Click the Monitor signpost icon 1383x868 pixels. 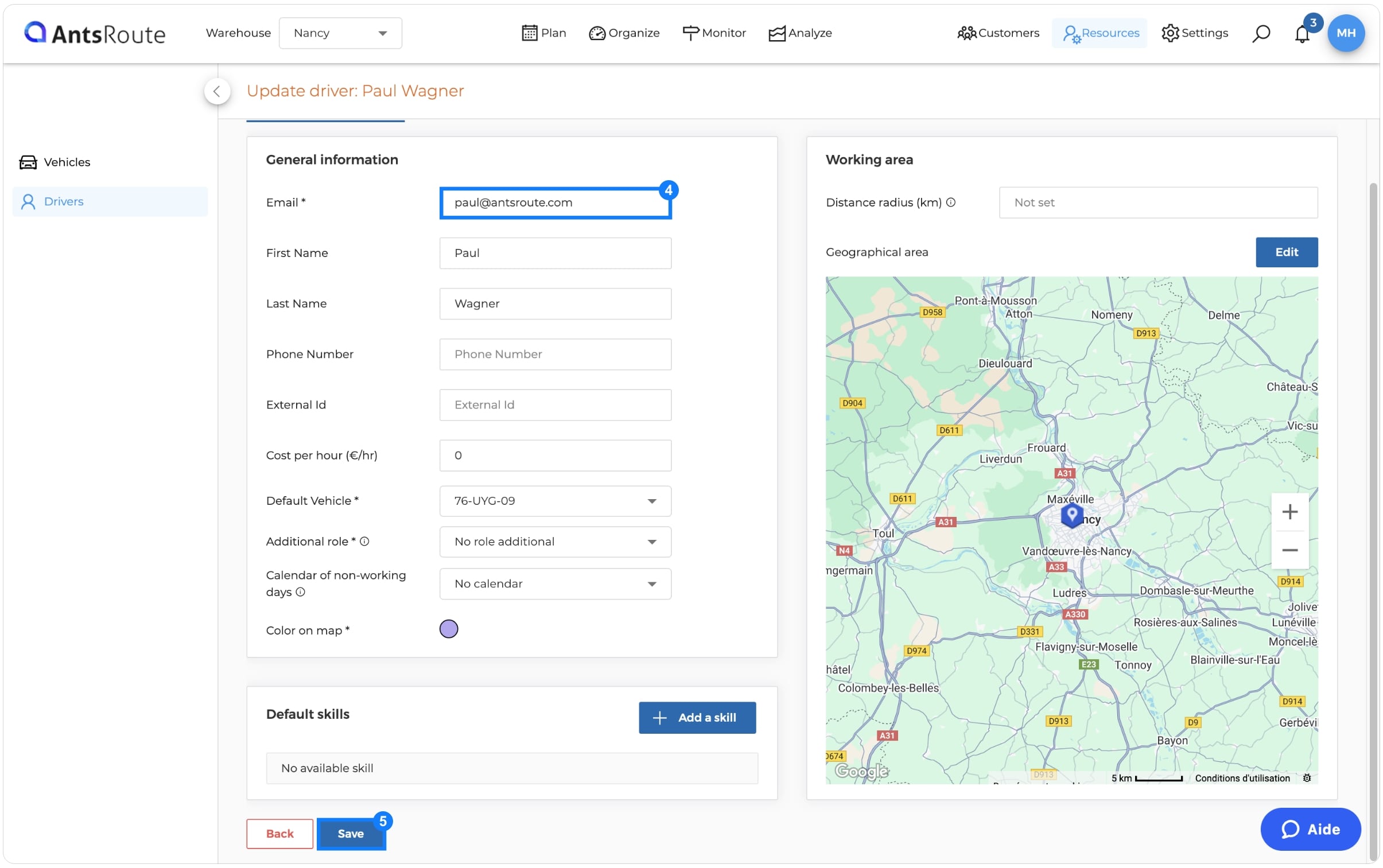pos(690,33)
